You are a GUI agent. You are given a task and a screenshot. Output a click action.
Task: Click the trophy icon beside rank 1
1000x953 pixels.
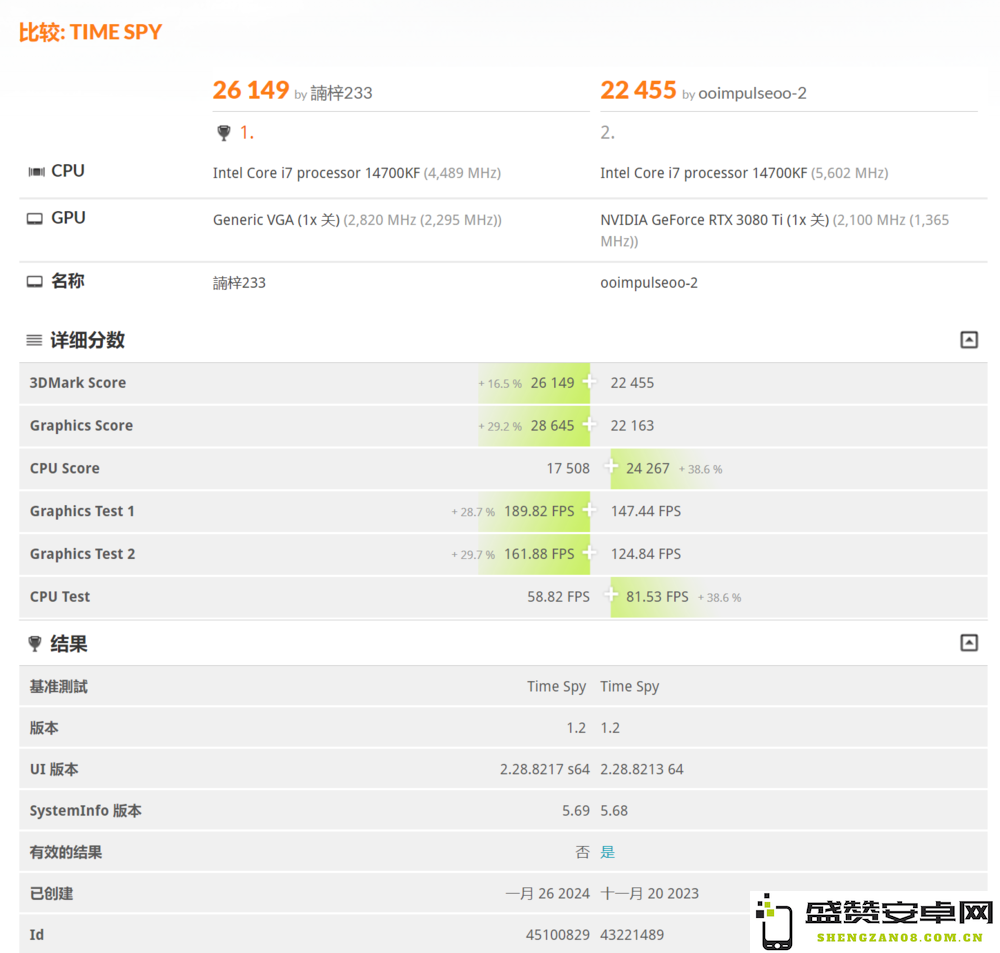(x=224, y=133)
